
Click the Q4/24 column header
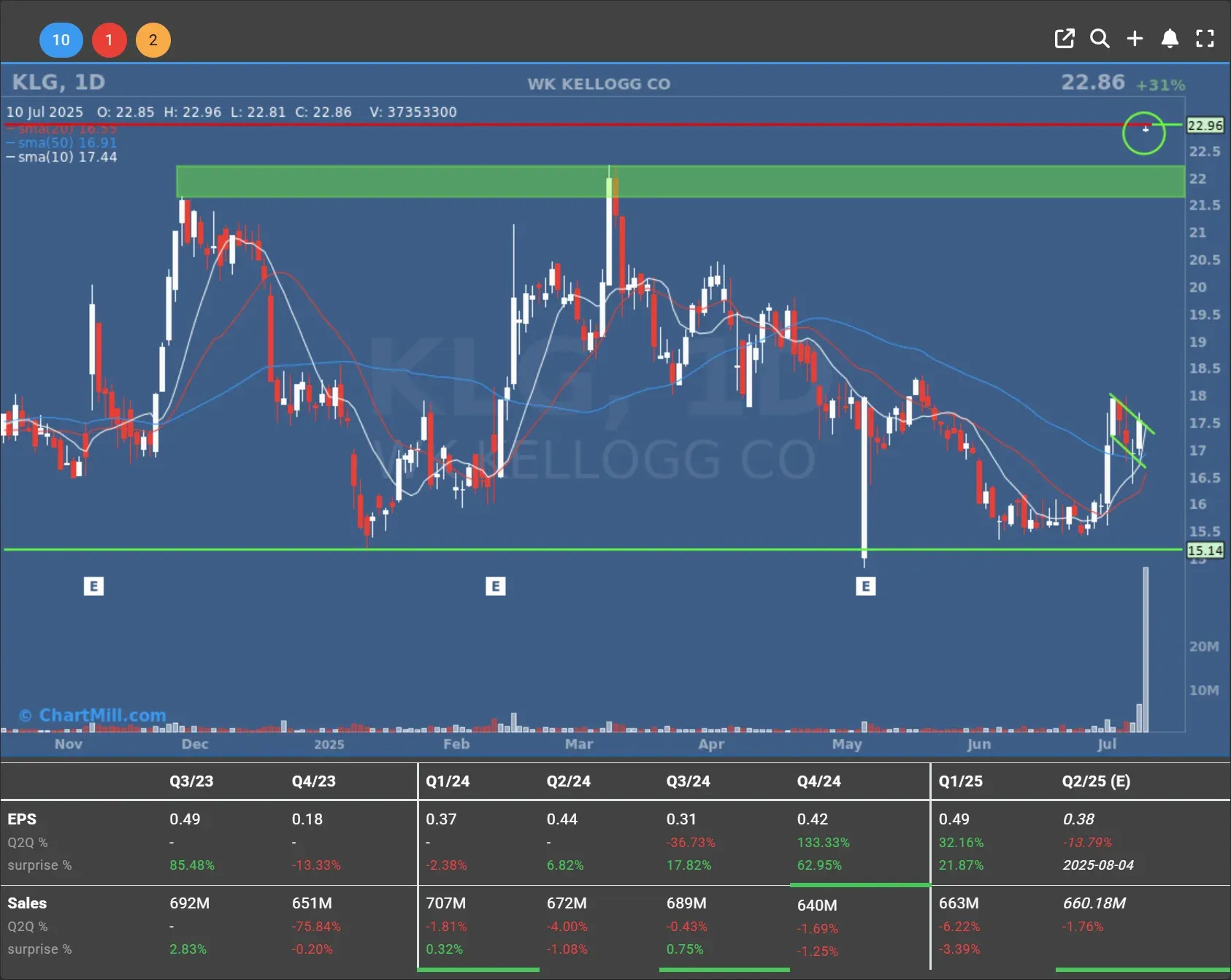coord(818,781)
